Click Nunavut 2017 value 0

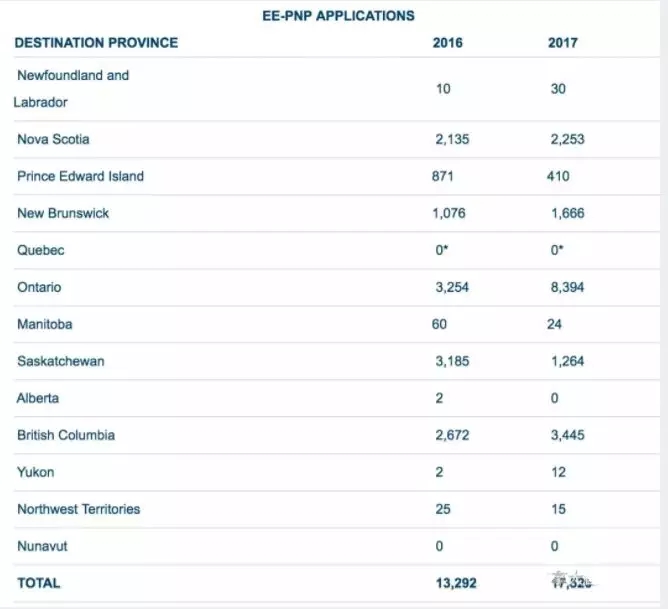[554, 546]
